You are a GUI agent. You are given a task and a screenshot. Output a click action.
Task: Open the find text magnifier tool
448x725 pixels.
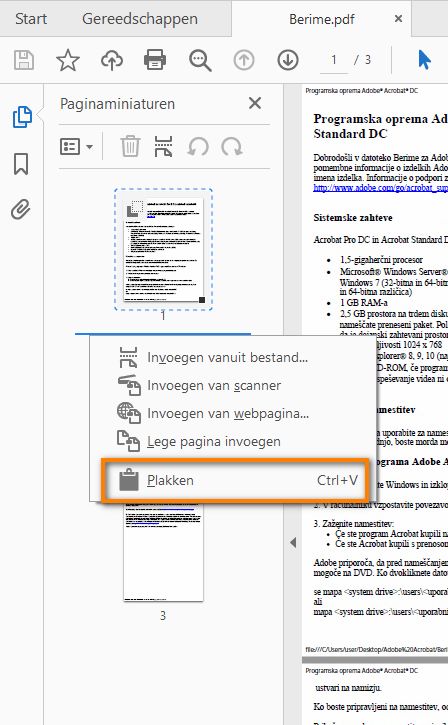(x=200, y=61)
